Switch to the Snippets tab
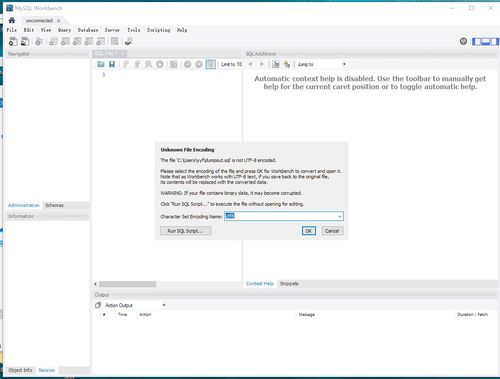500x379 pixels. tap(289, 283)
